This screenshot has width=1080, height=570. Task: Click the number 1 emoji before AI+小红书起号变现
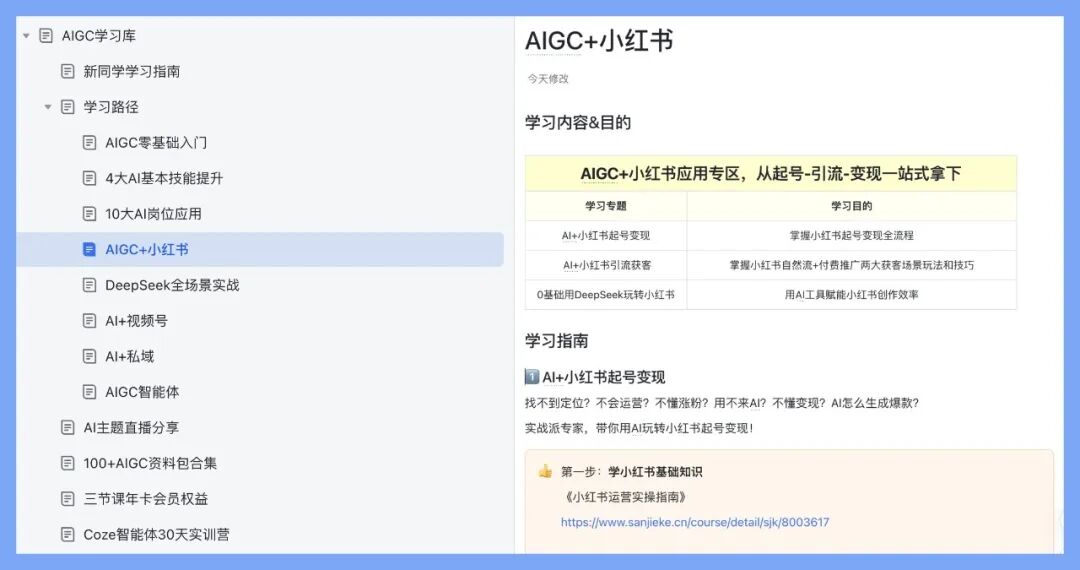click(x=532, y=377)
